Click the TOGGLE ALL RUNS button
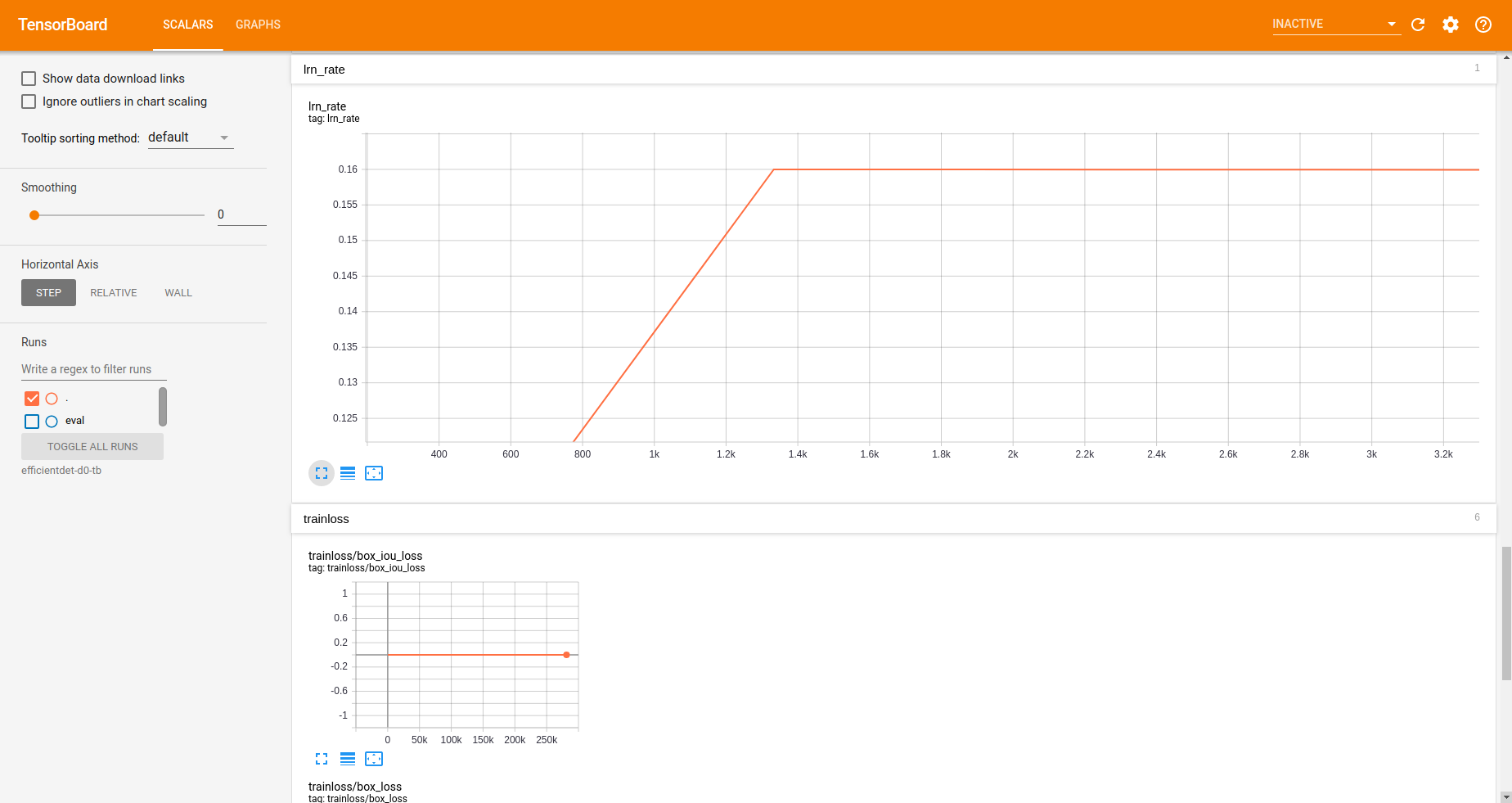 (92, 446)
